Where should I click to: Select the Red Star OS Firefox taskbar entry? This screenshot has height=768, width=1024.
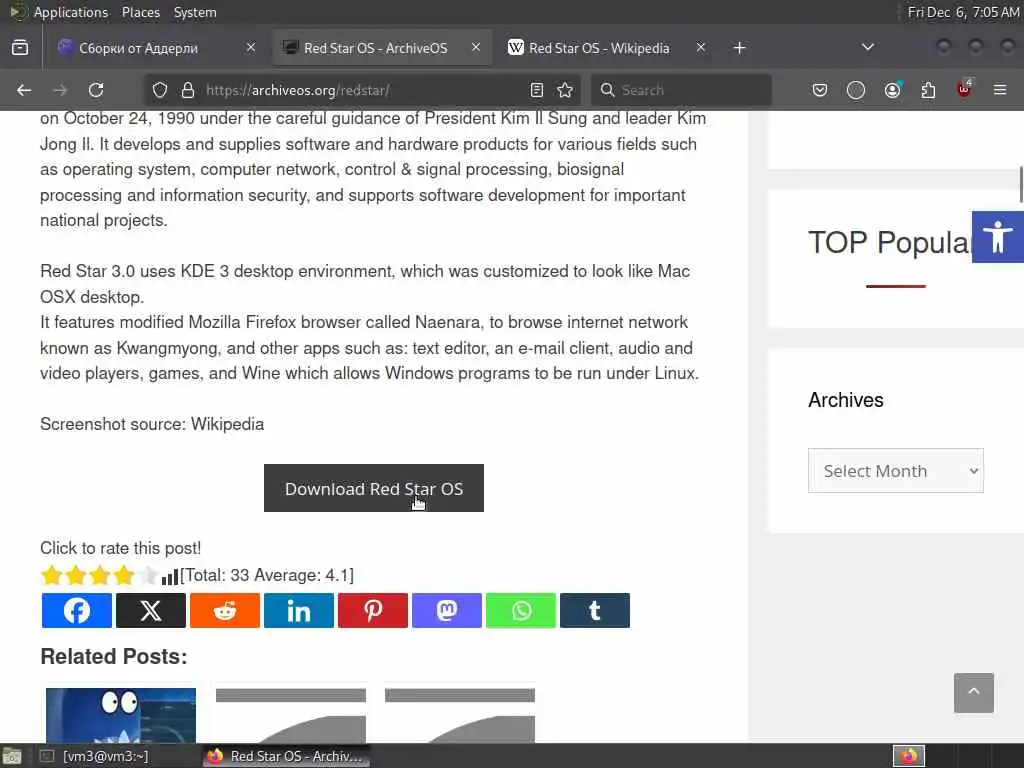click(x=285, y=756)
